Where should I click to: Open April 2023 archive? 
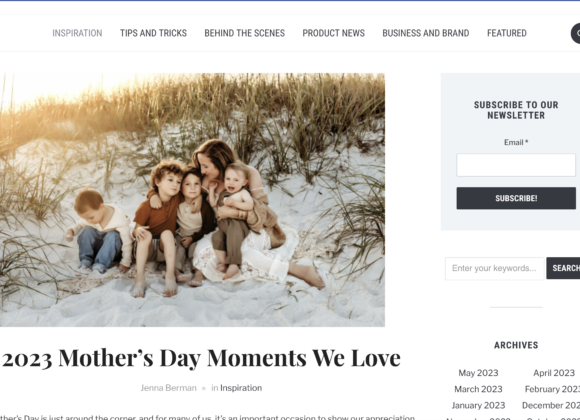pyautogui.click(x=554, y=373)
